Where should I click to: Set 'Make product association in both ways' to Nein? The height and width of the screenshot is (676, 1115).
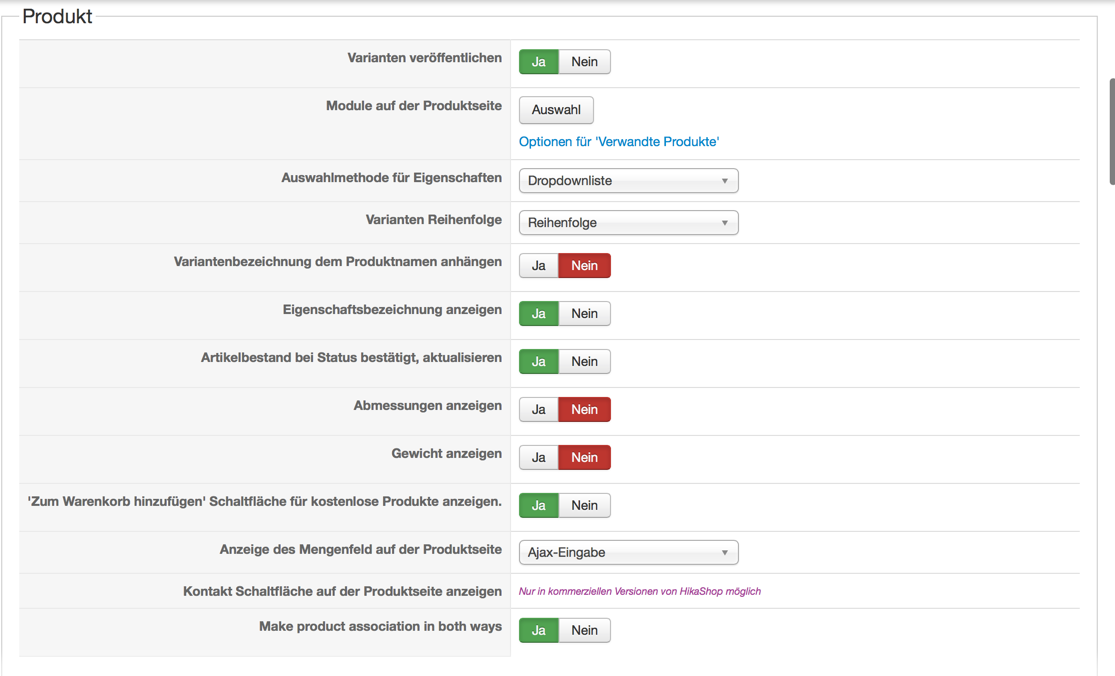coord(584,631)
